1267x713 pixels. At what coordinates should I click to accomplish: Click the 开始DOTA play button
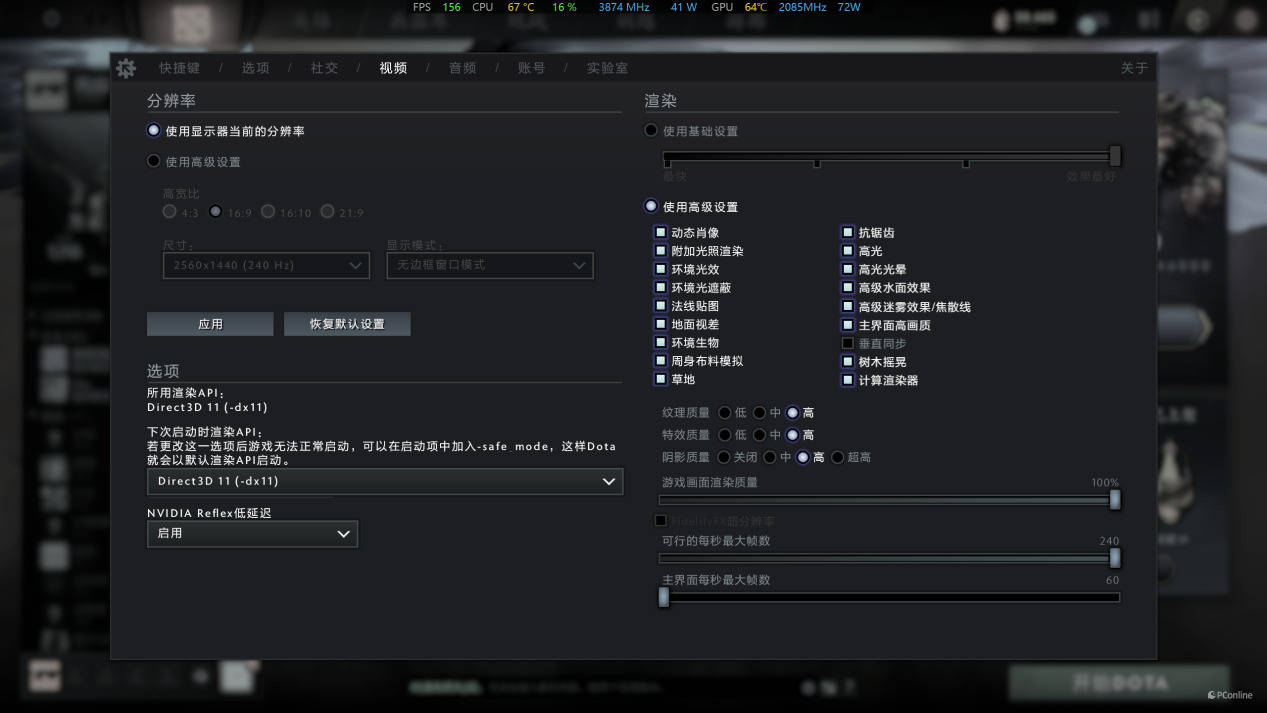coord(1118,682)
